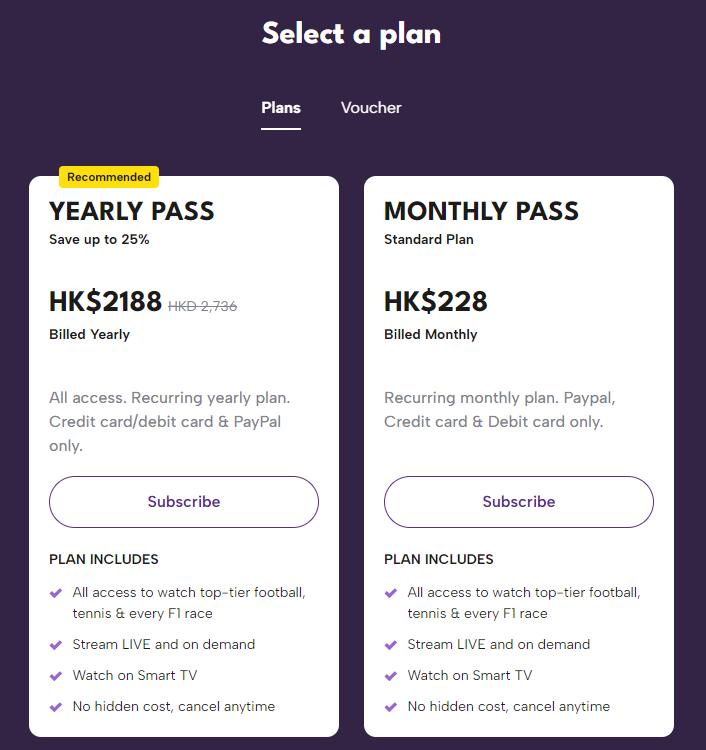Image resolution: width=706 pixels, height=750 pixels.
Task: Click the crossed-out HKD 2,736 price
Action: [x=202, y=307]
